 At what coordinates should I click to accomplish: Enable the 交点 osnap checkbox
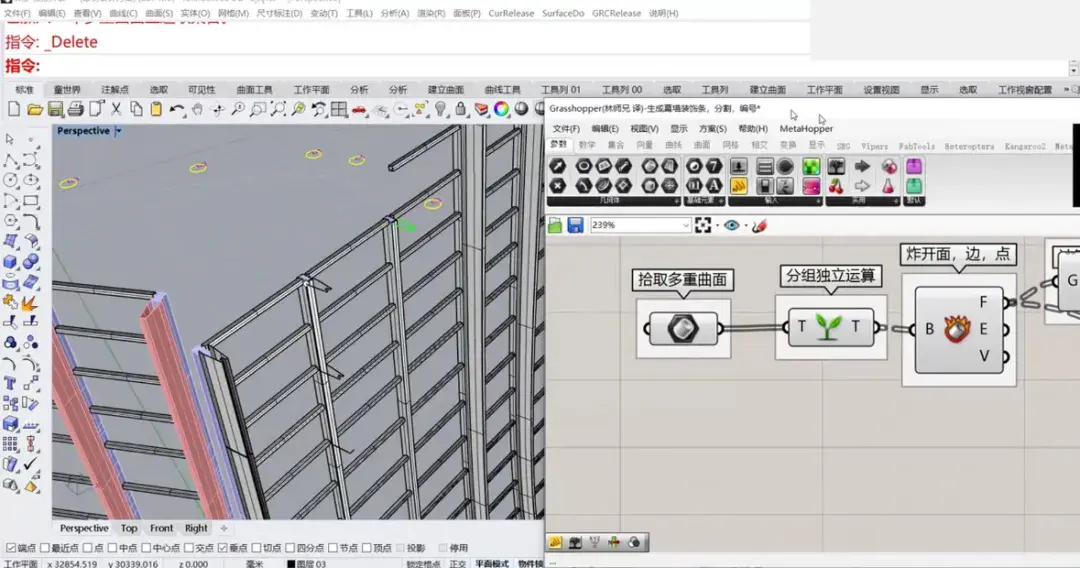pos(189,548)
